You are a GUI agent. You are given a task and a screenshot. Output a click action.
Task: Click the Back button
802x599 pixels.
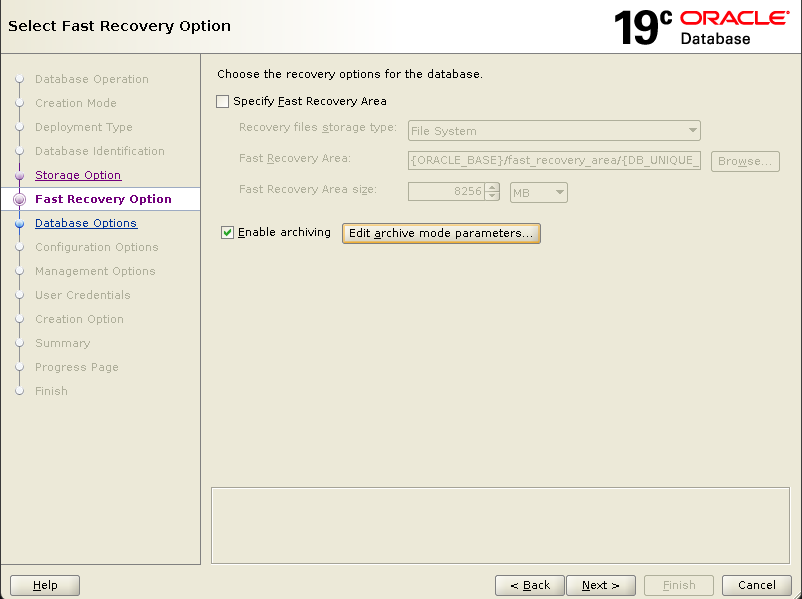[x=530, y=585]
